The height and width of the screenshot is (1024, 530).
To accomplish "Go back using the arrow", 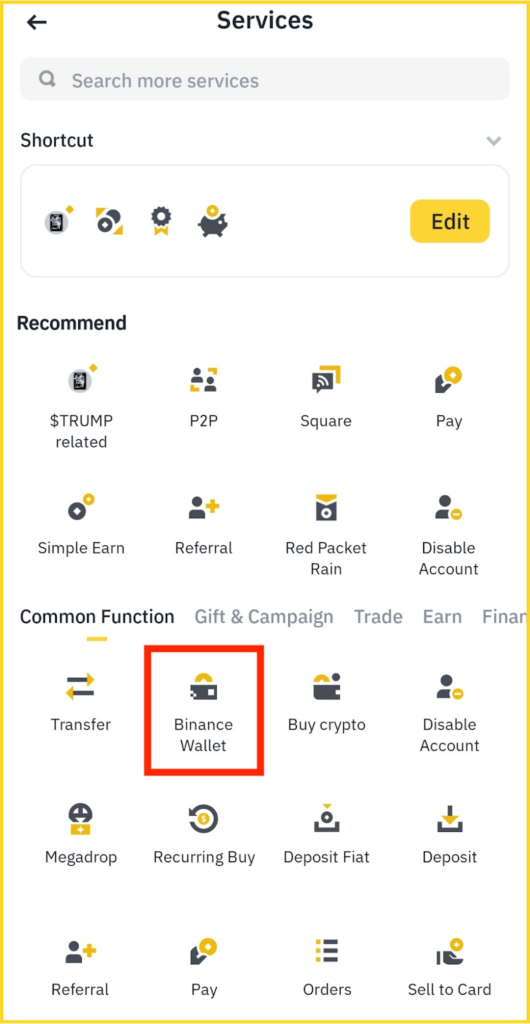I will (37, 22).
